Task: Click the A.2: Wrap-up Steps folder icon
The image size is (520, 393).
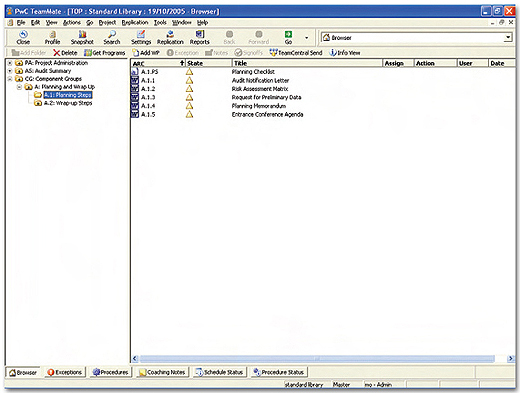Action: click(38, 103)
